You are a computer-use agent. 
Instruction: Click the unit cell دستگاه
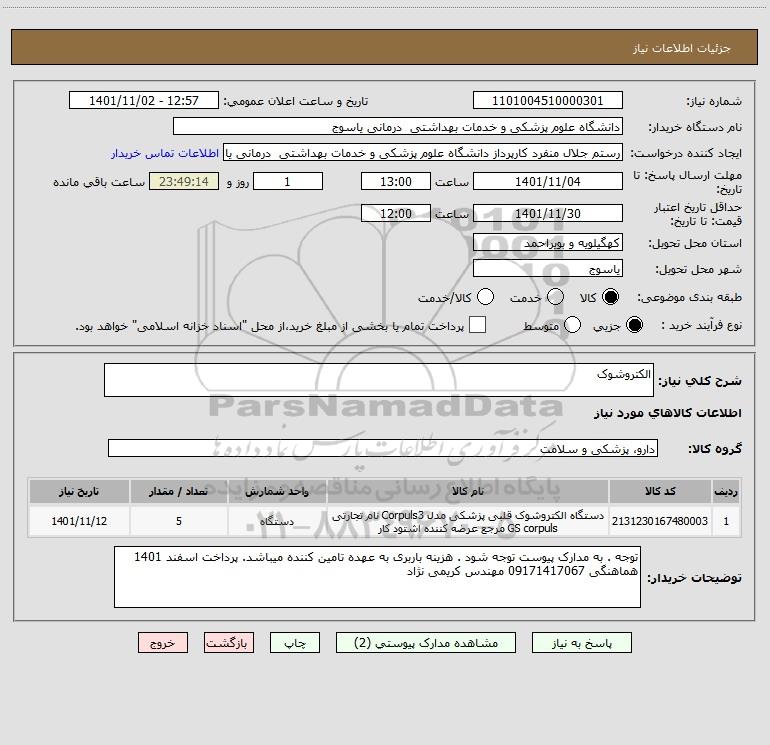(x=277, y=521)
